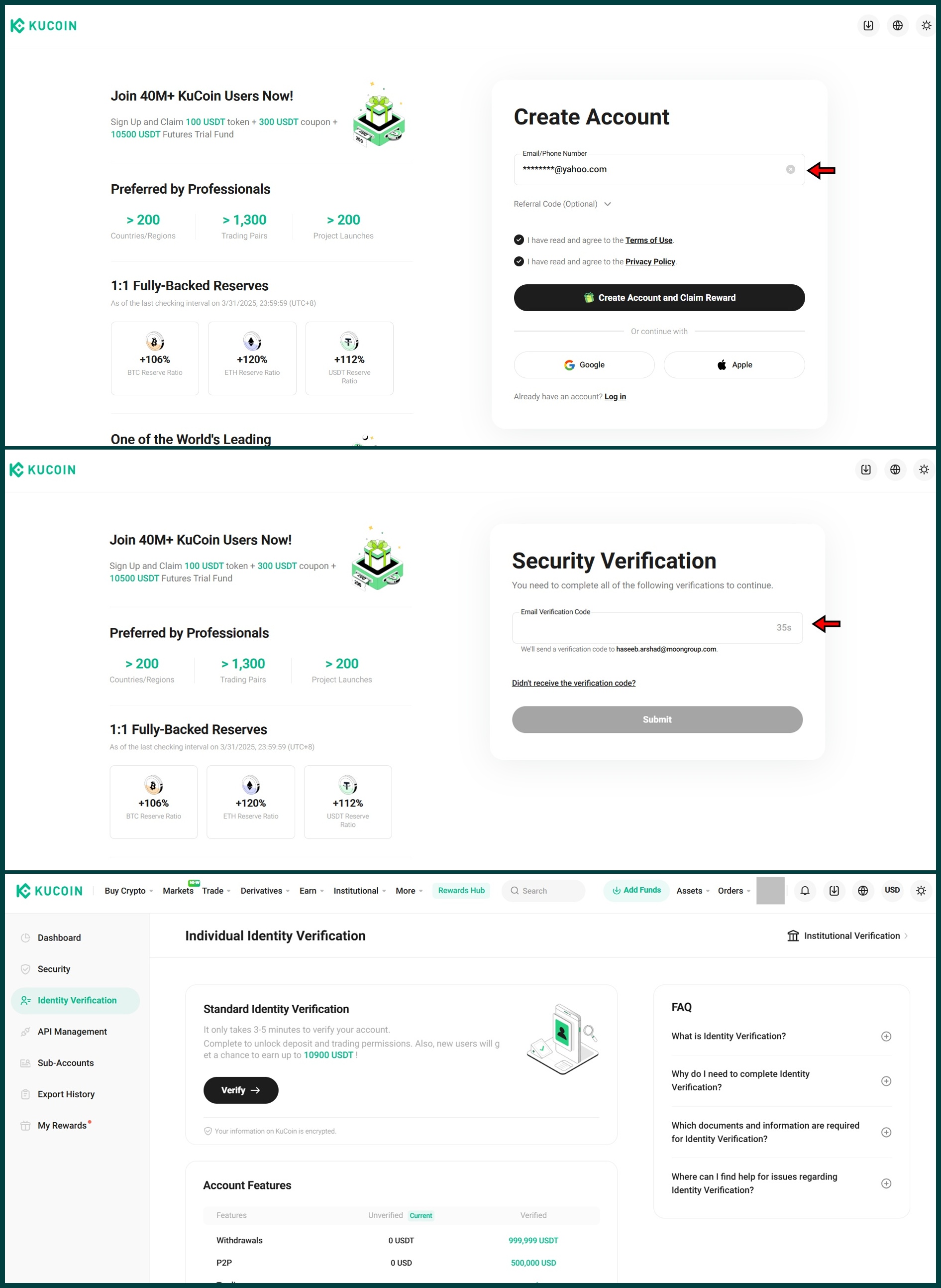The height and width of the screenshot is (1288, 941).
Task: Open the Markets menu item
Action: point(178,891)
